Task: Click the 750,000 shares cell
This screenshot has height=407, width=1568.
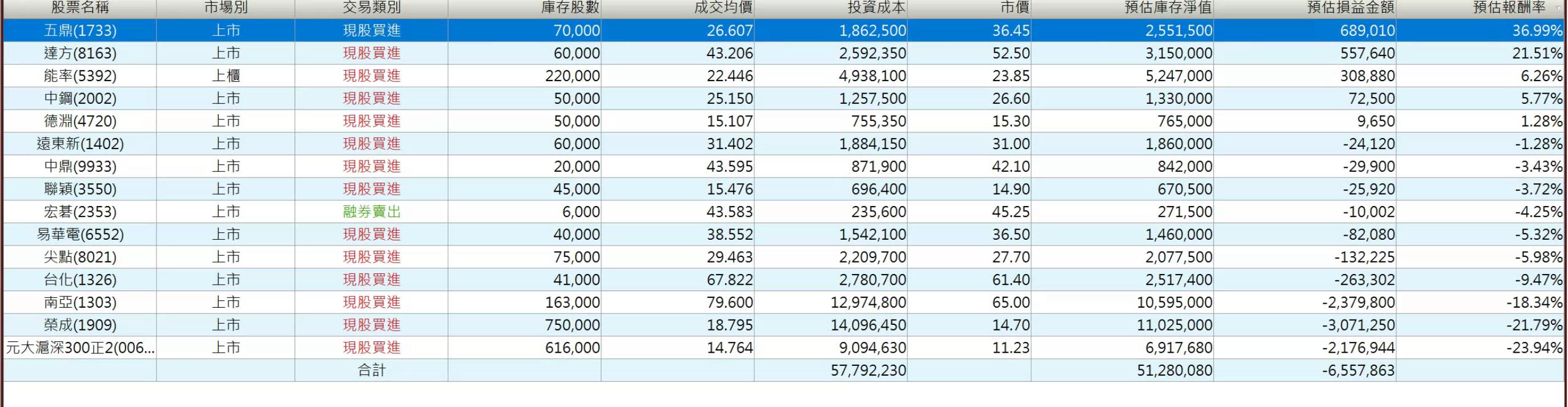Action: coord(572,325)
